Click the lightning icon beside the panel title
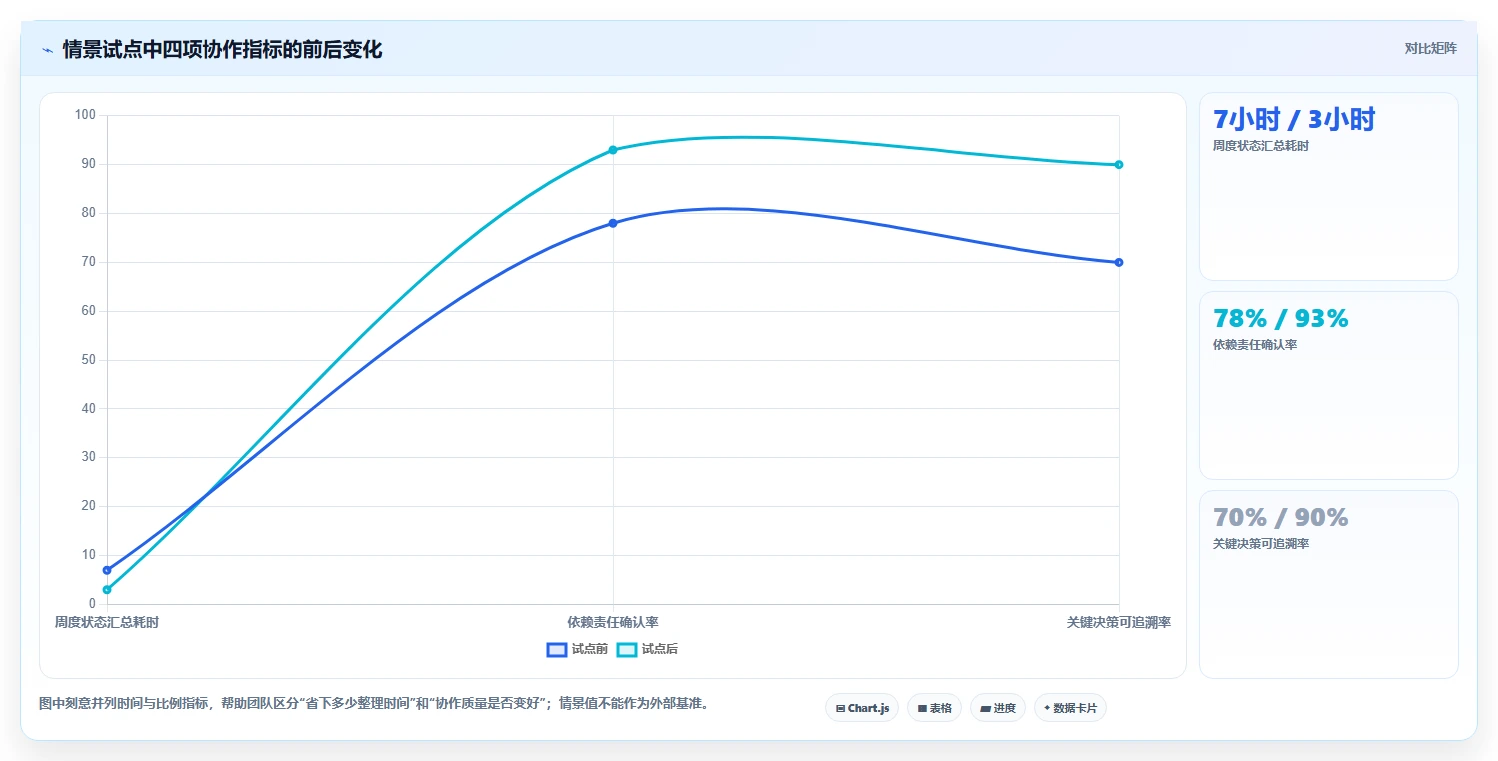Image resolution: width=1498 pixels, height=761 pixels. (47, 50)
